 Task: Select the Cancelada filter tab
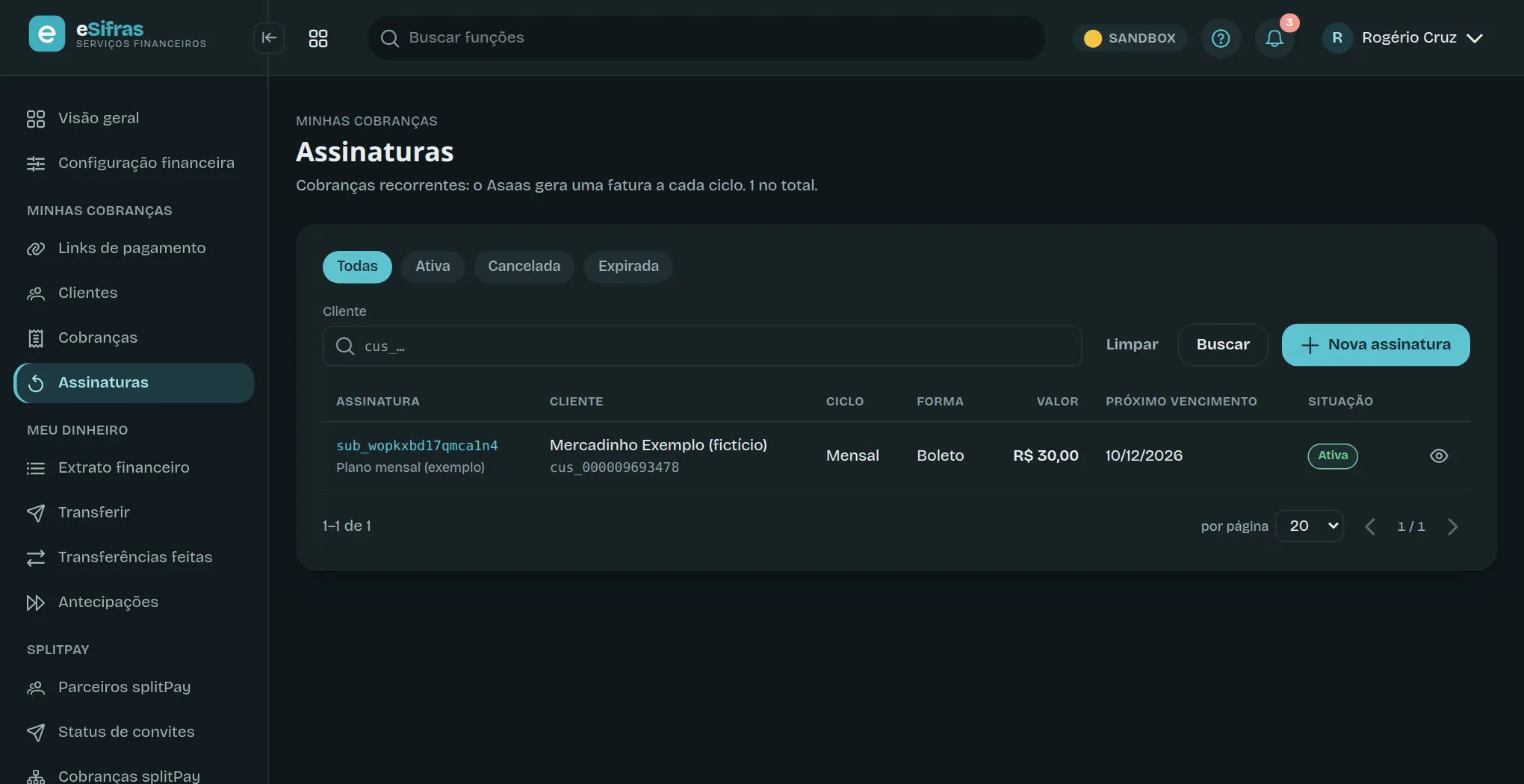(x=524, y=267)
